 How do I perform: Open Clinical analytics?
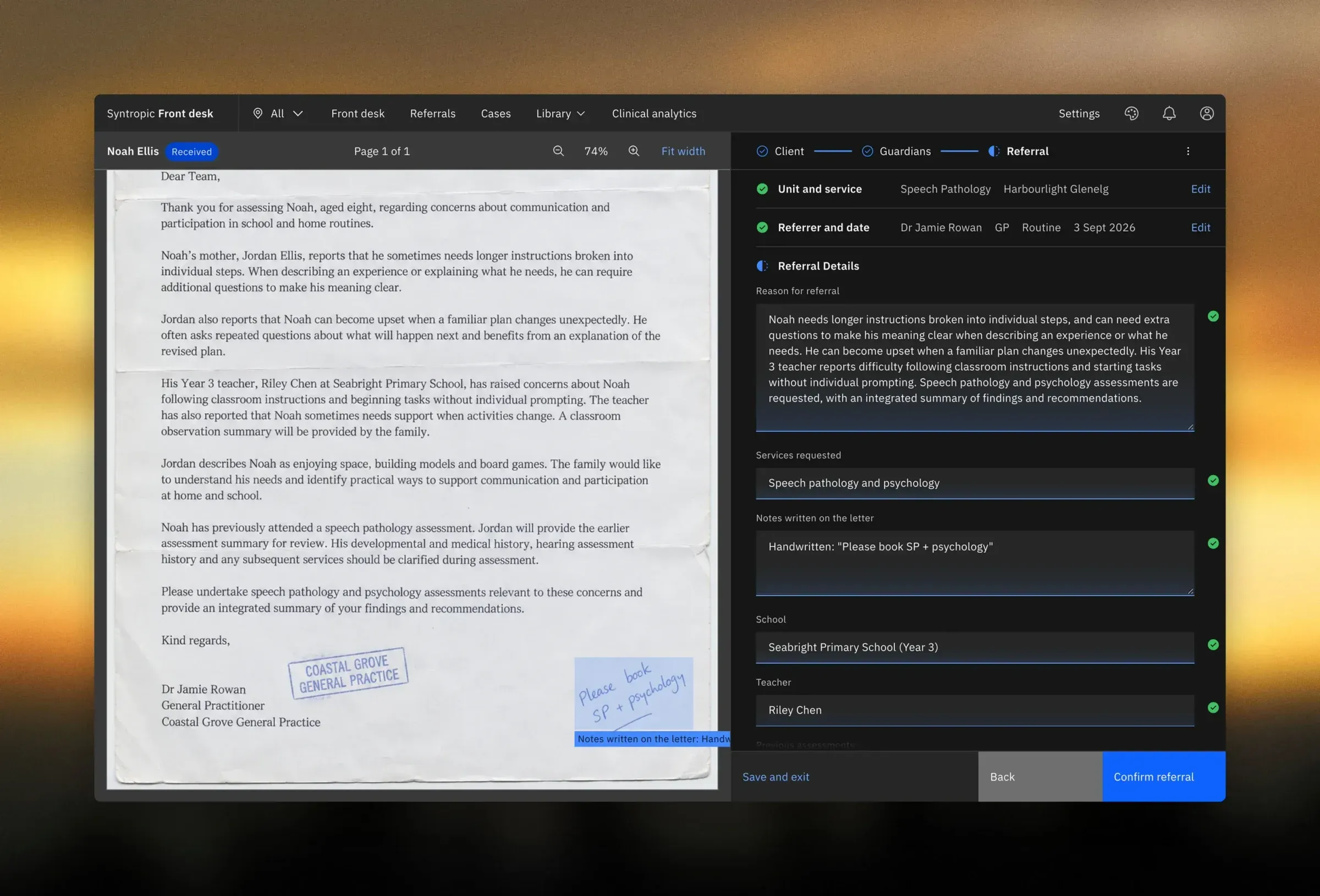(x=654, y=114)
